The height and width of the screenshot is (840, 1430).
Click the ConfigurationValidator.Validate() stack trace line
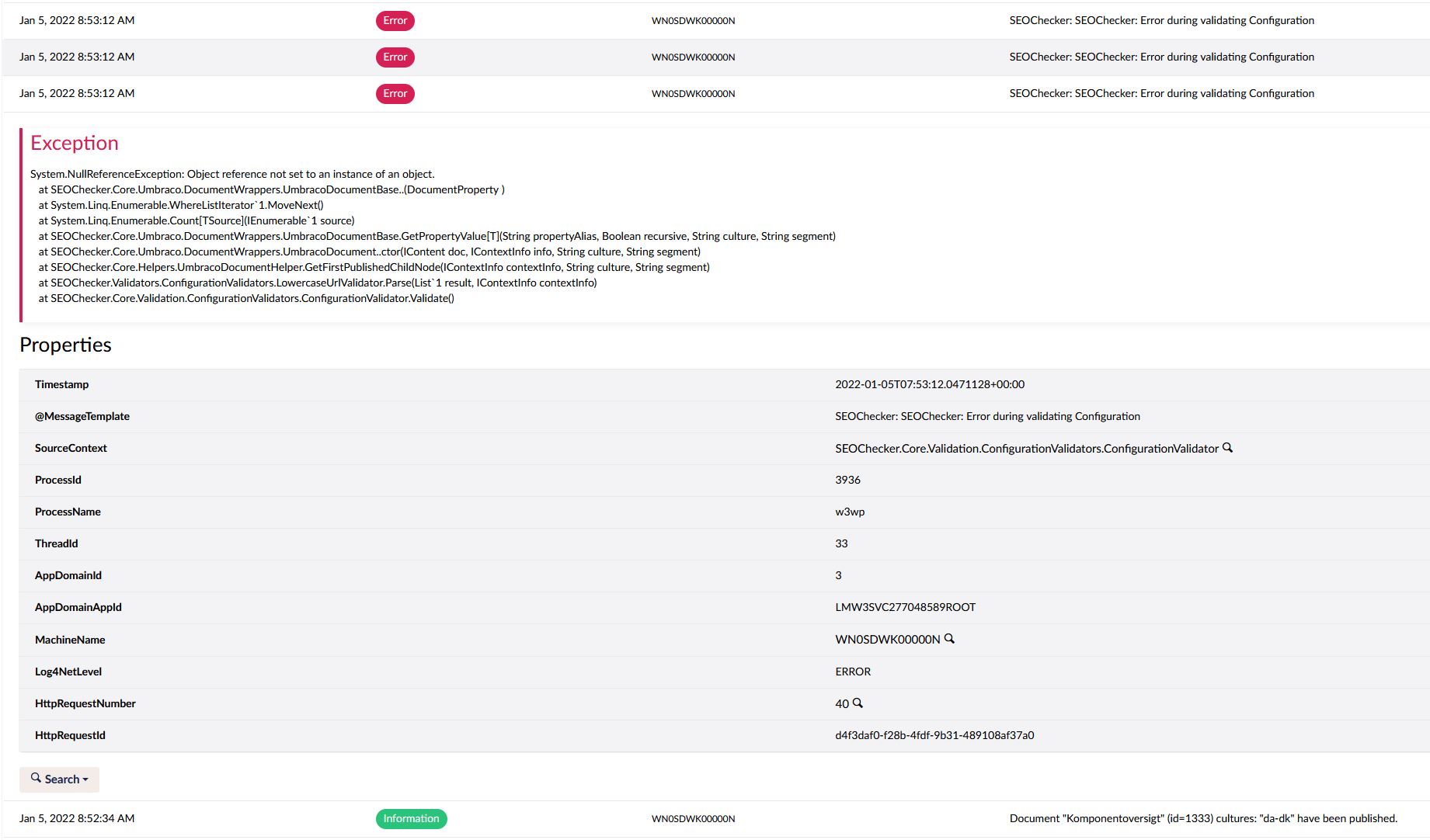tap(246, 298)
